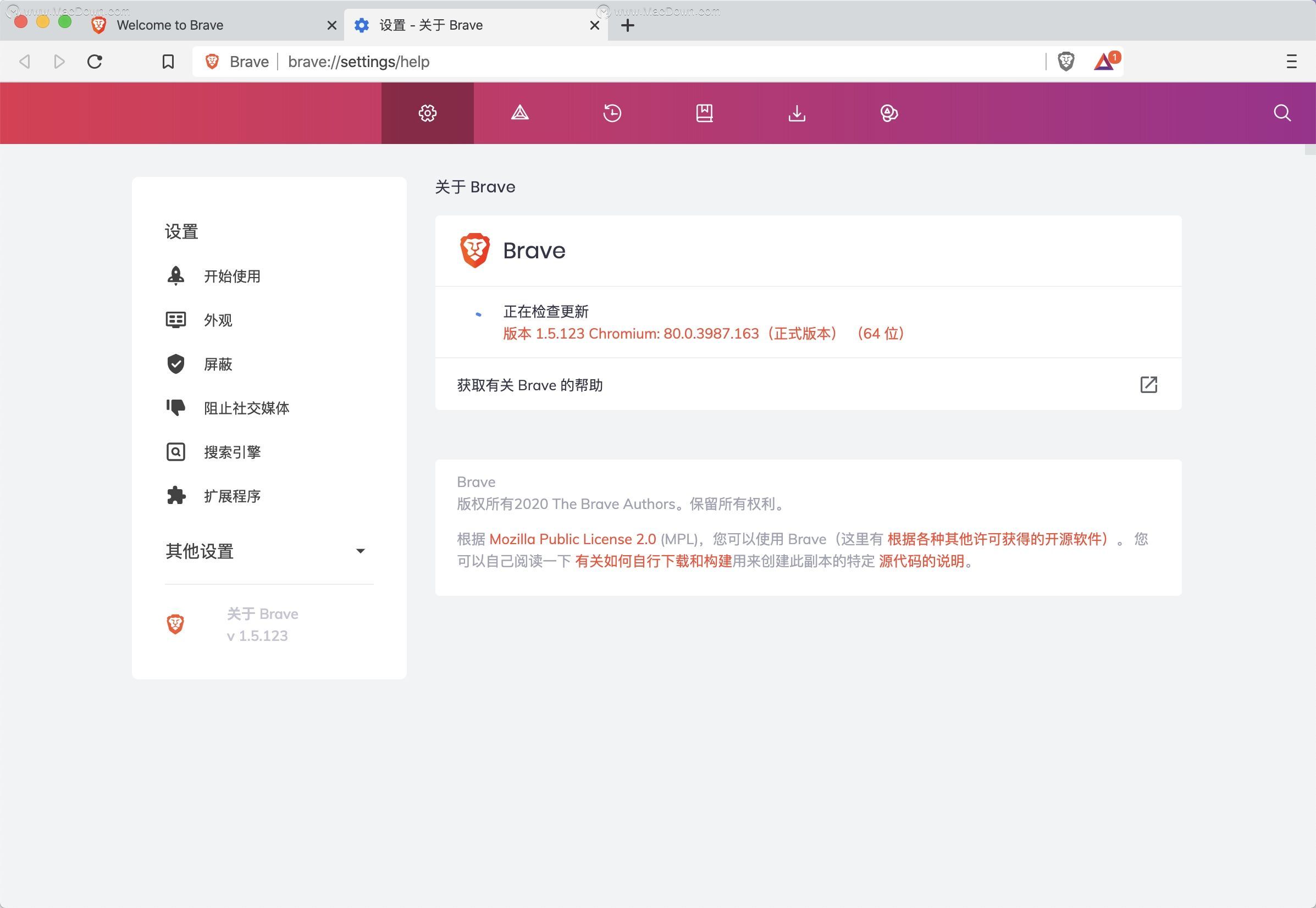Close the Welcome to Brave tab
Screen dimensions: 1316x908
tap(331, 25)
